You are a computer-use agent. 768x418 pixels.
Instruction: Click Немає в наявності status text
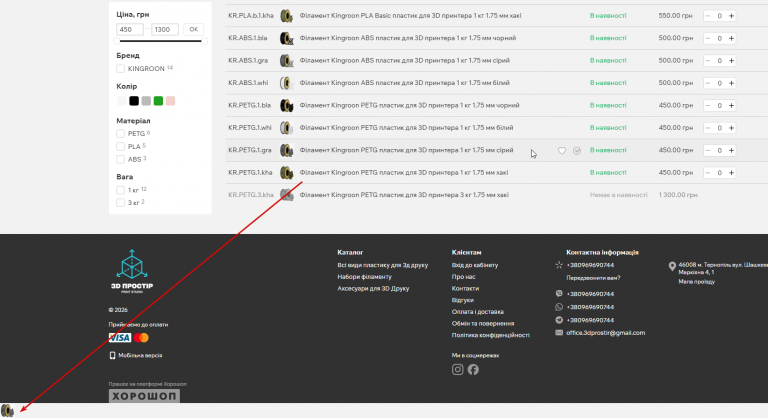point(618,195)
